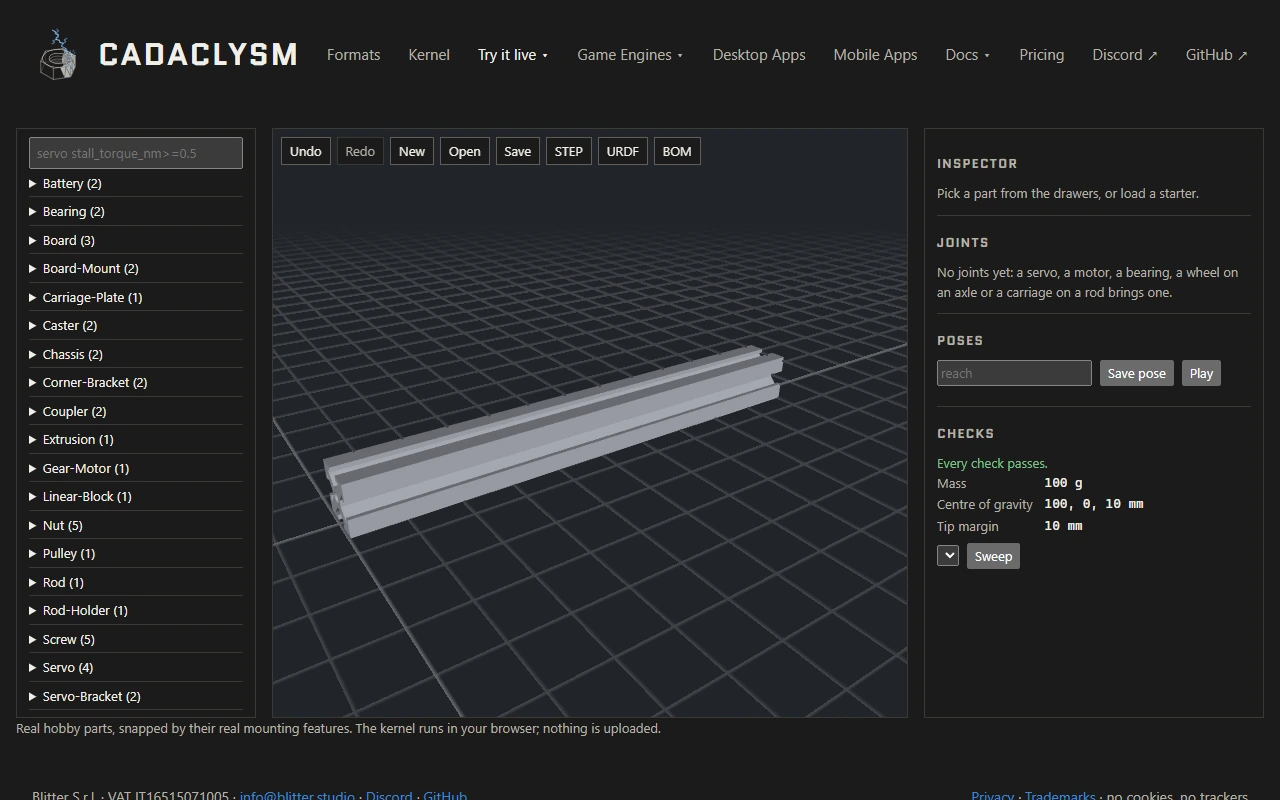Image resolution: width=1280 pixels, height=800 pixels.
Task: Expand the Coupler (2) drawer
Action: (x=136, y=412)
